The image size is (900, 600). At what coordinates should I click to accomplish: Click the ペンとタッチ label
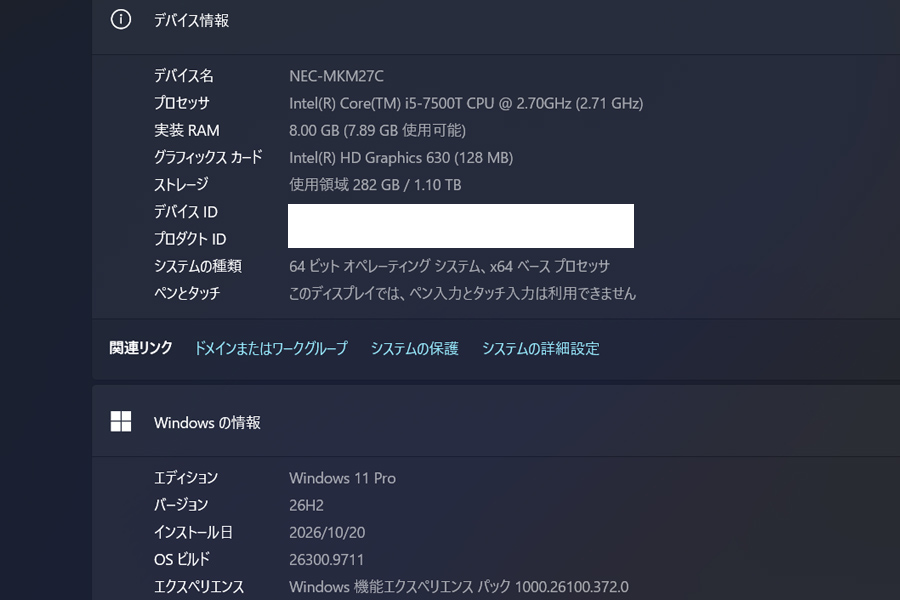tap(187, 293)
